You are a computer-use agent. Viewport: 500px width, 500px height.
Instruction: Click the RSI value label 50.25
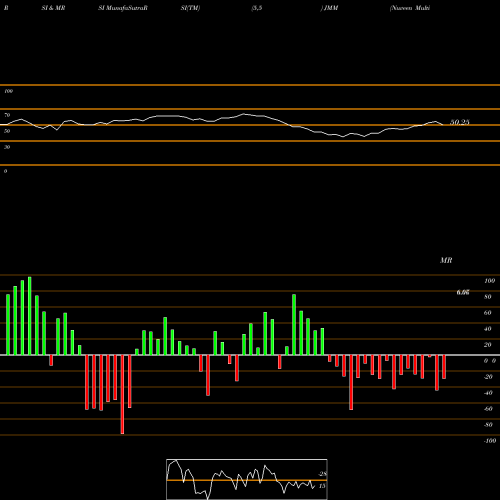pos(460,122)
